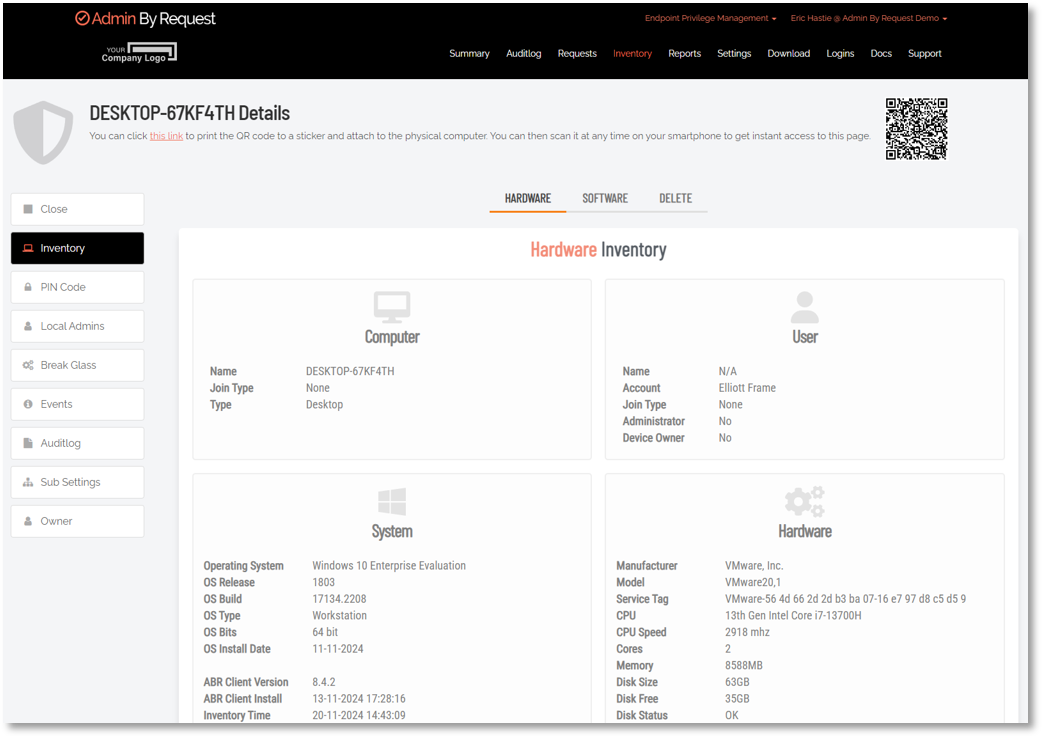Go to Summary in the top menu
The width and height of the screenshot is (1042, 737).
469,54
